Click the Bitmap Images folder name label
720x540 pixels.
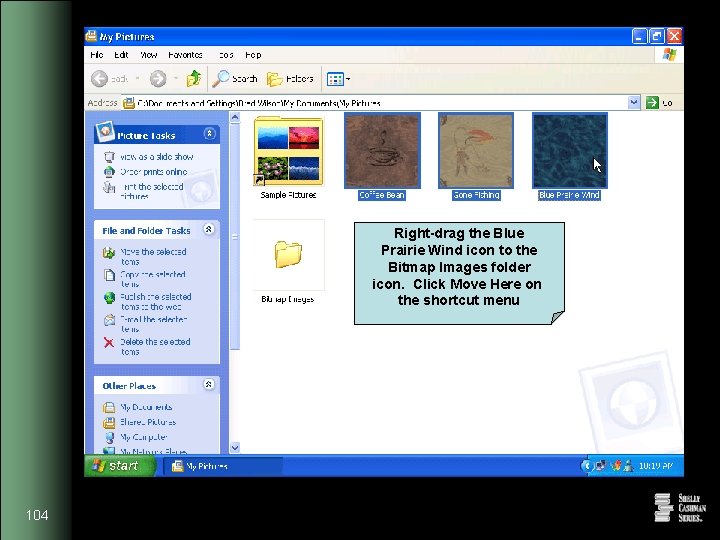[x=288, y=299]
